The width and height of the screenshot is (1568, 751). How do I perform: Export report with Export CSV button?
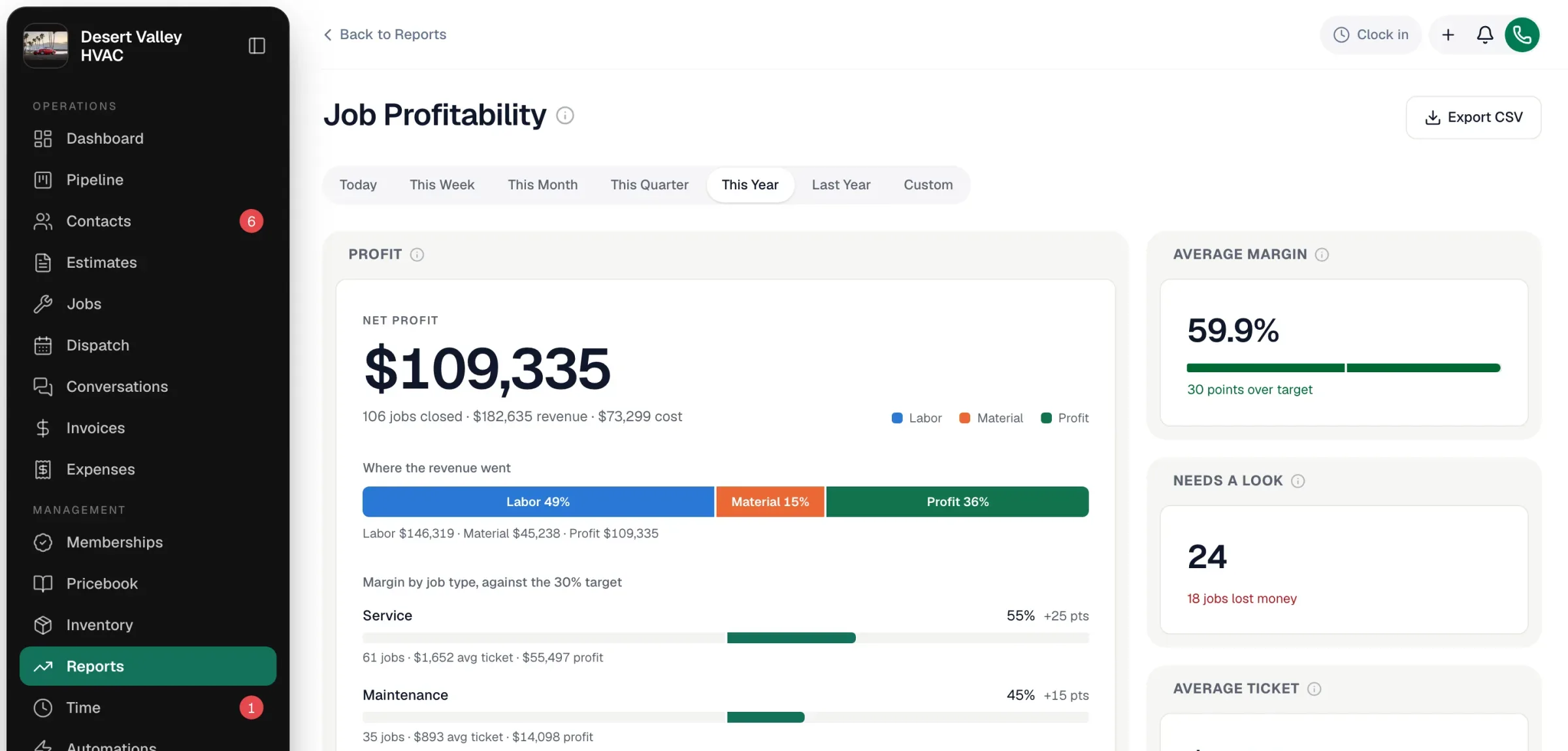click(x=1473, y=118)
